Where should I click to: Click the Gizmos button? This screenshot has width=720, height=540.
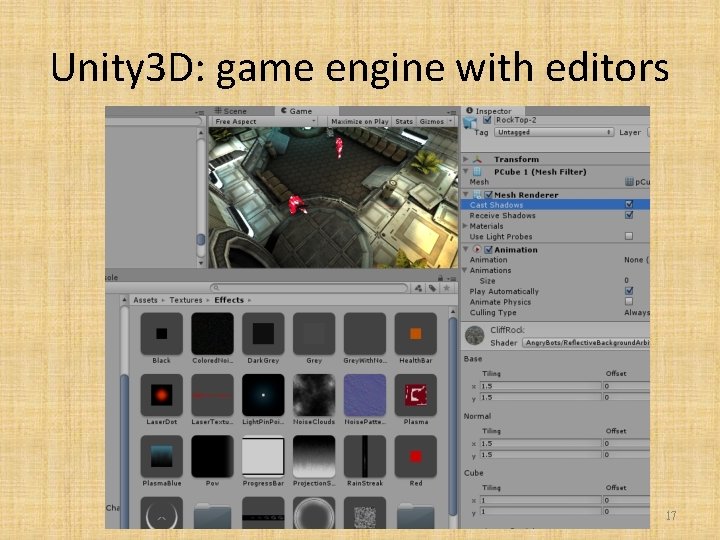coord(432,121)
